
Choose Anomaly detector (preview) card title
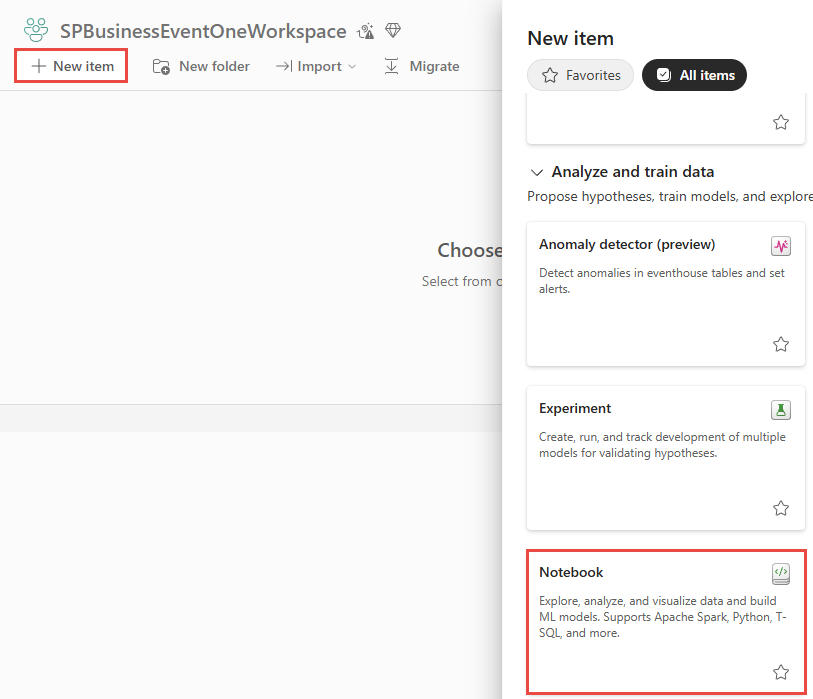click(x=627, y=244)
